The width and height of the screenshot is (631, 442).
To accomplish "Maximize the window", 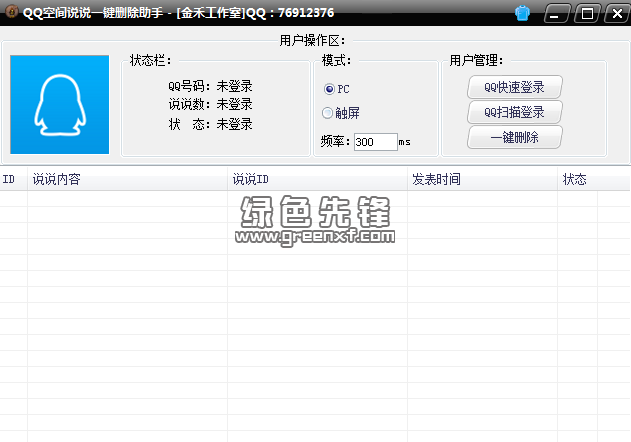I will [587, 14].
